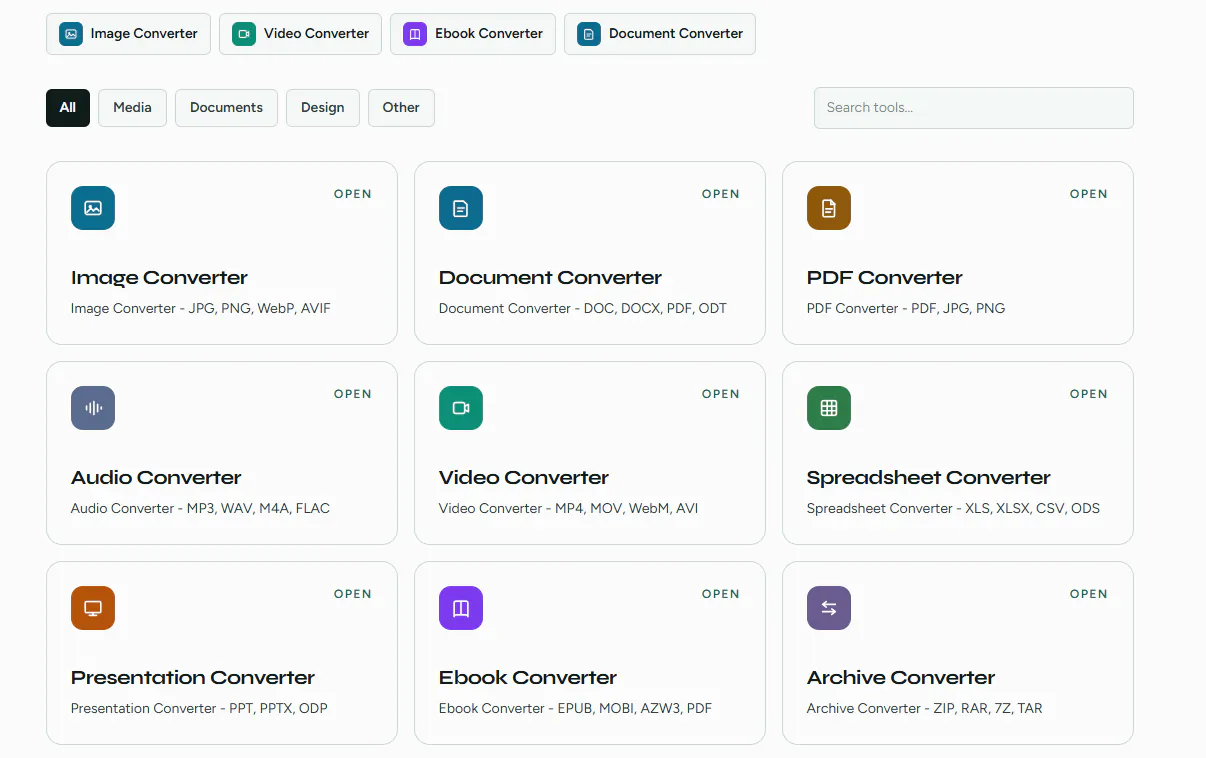Click OPEN on the Image Converter card

click(353, 194)
